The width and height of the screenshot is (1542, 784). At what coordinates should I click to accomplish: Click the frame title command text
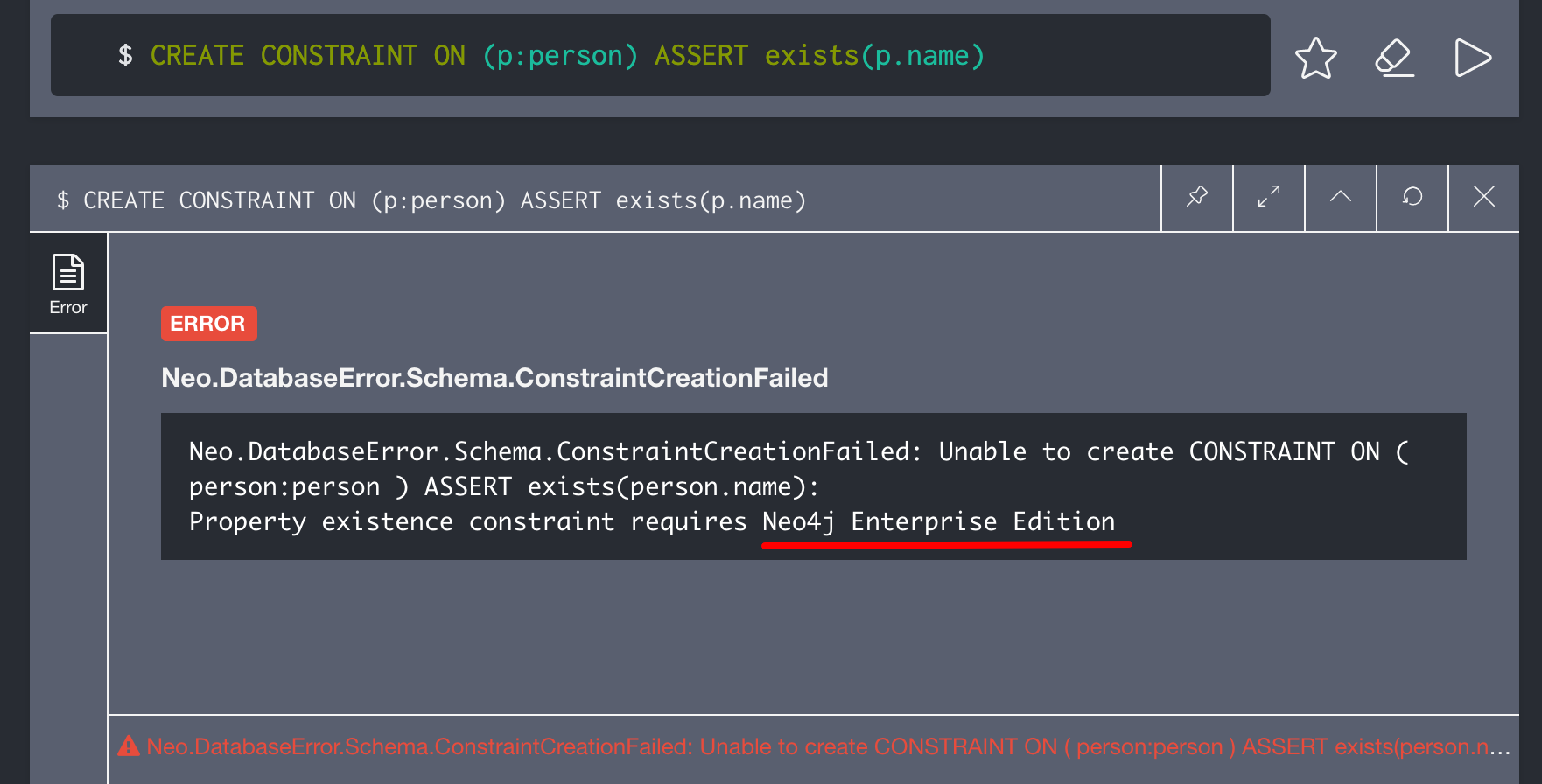[431, 200]
